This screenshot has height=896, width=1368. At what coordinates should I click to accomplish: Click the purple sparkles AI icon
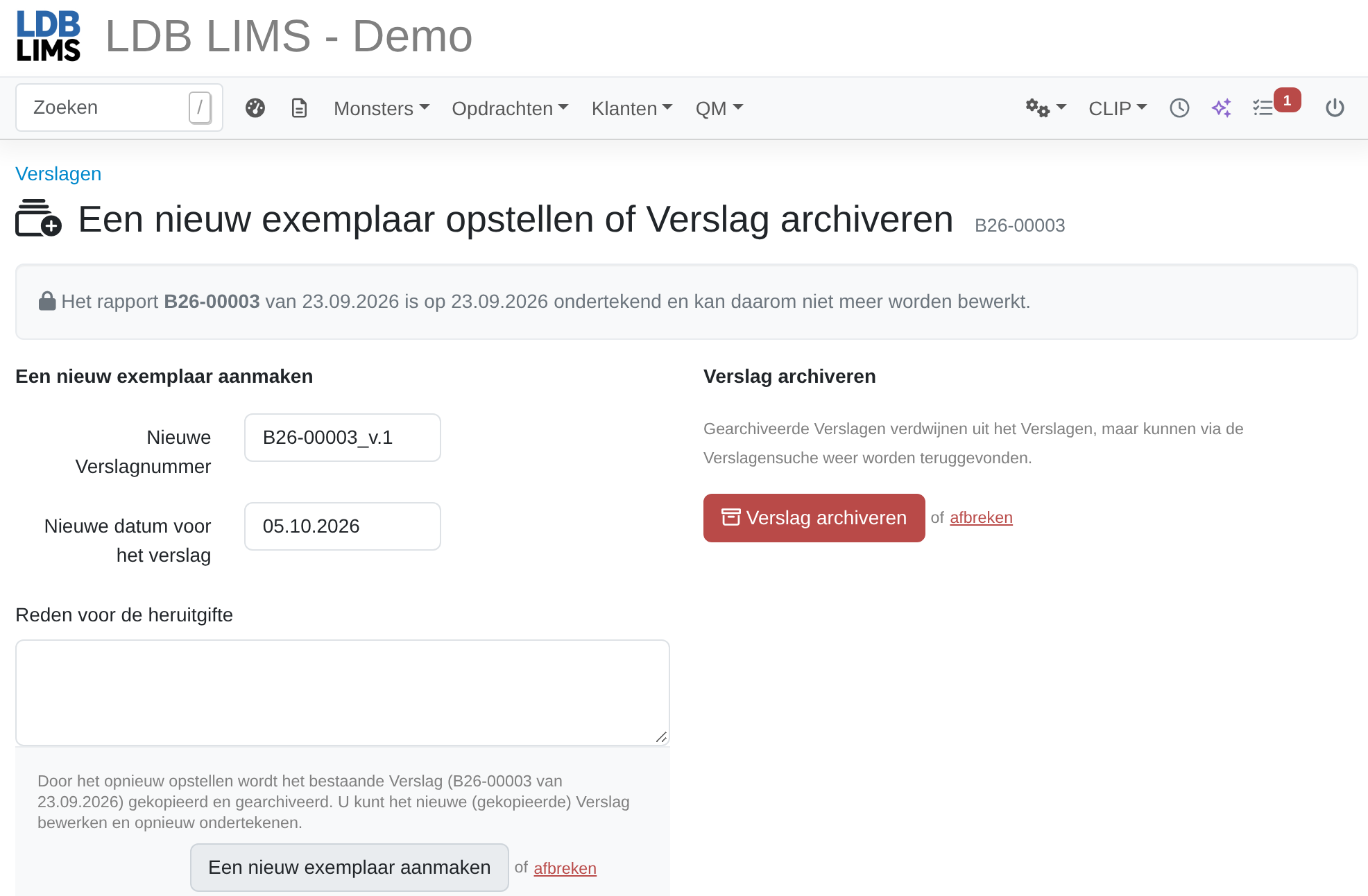coord(1222,108)
